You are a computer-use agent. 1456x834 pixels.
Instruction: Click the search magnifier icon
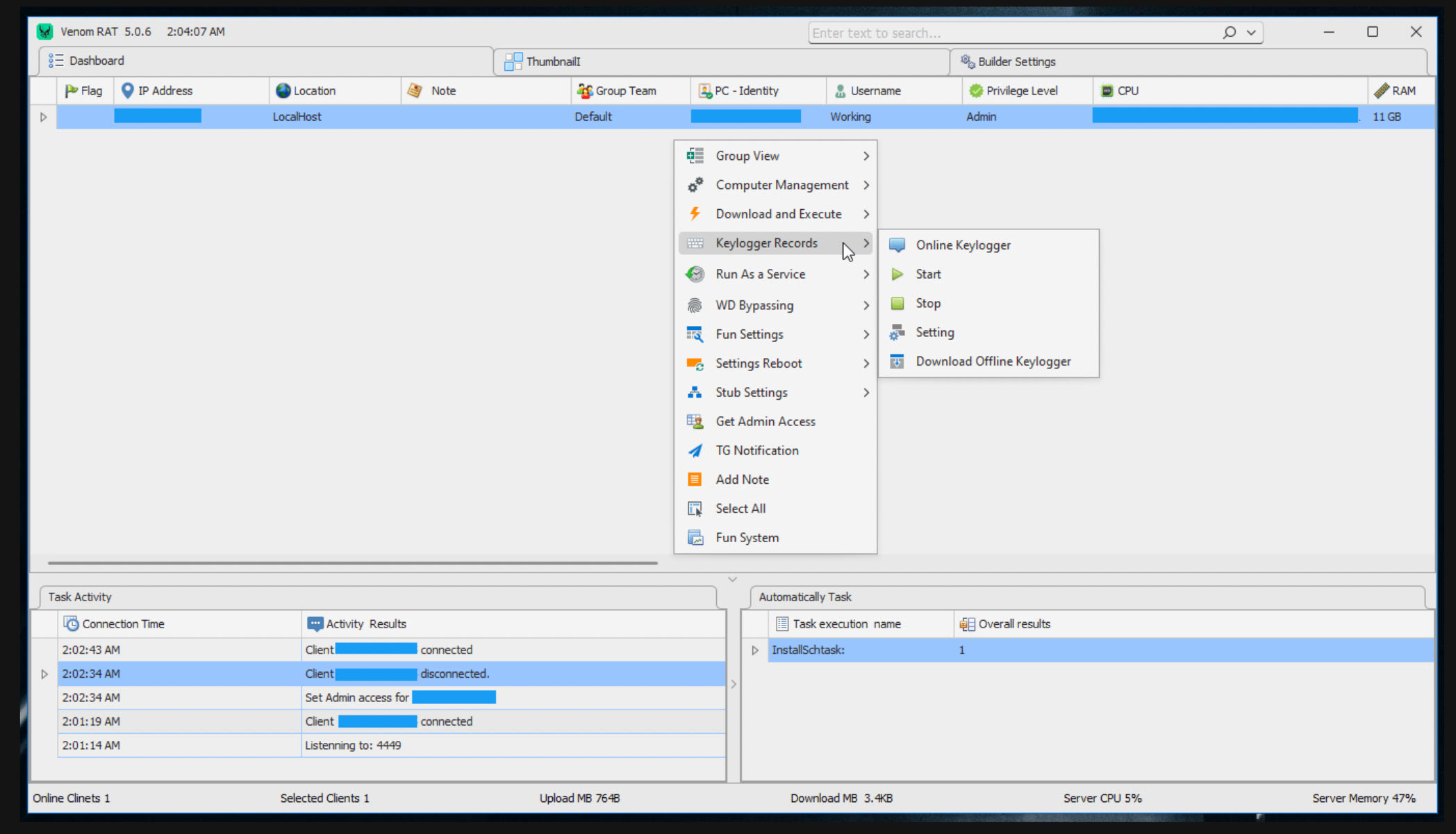(1229, 33)
